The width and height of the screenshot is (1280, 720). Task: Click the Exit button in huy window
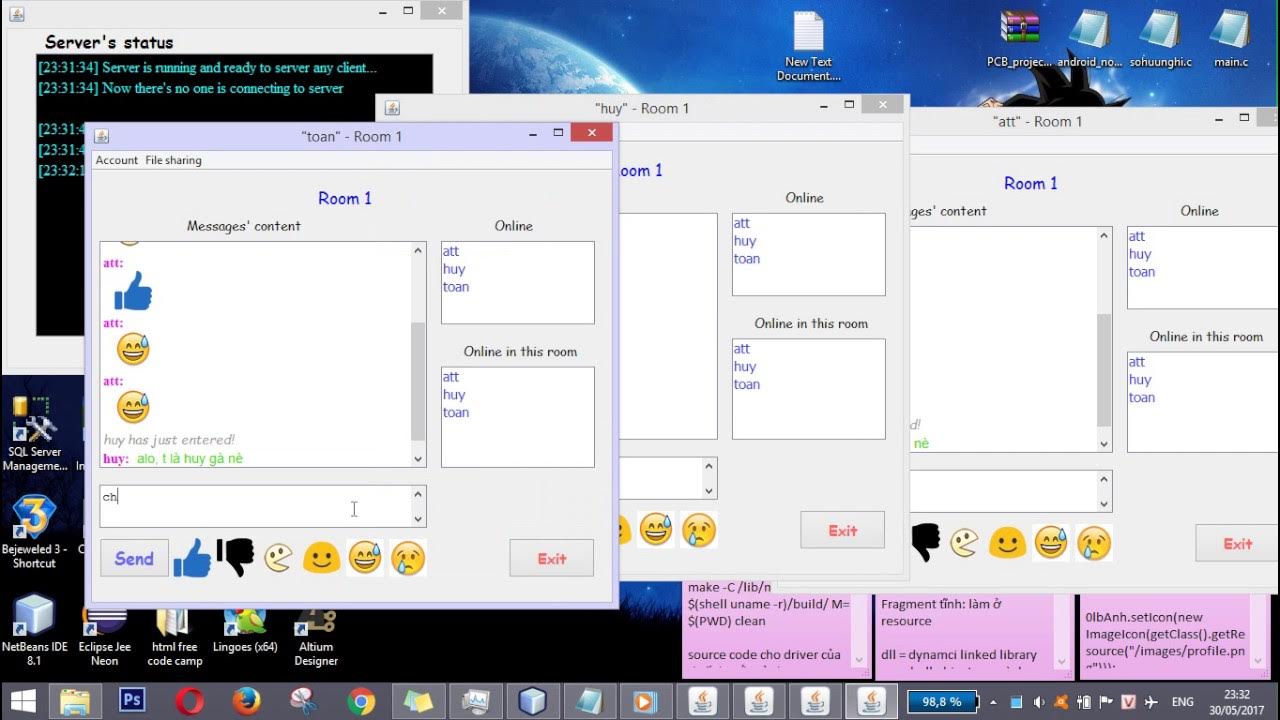coord(843,530)
